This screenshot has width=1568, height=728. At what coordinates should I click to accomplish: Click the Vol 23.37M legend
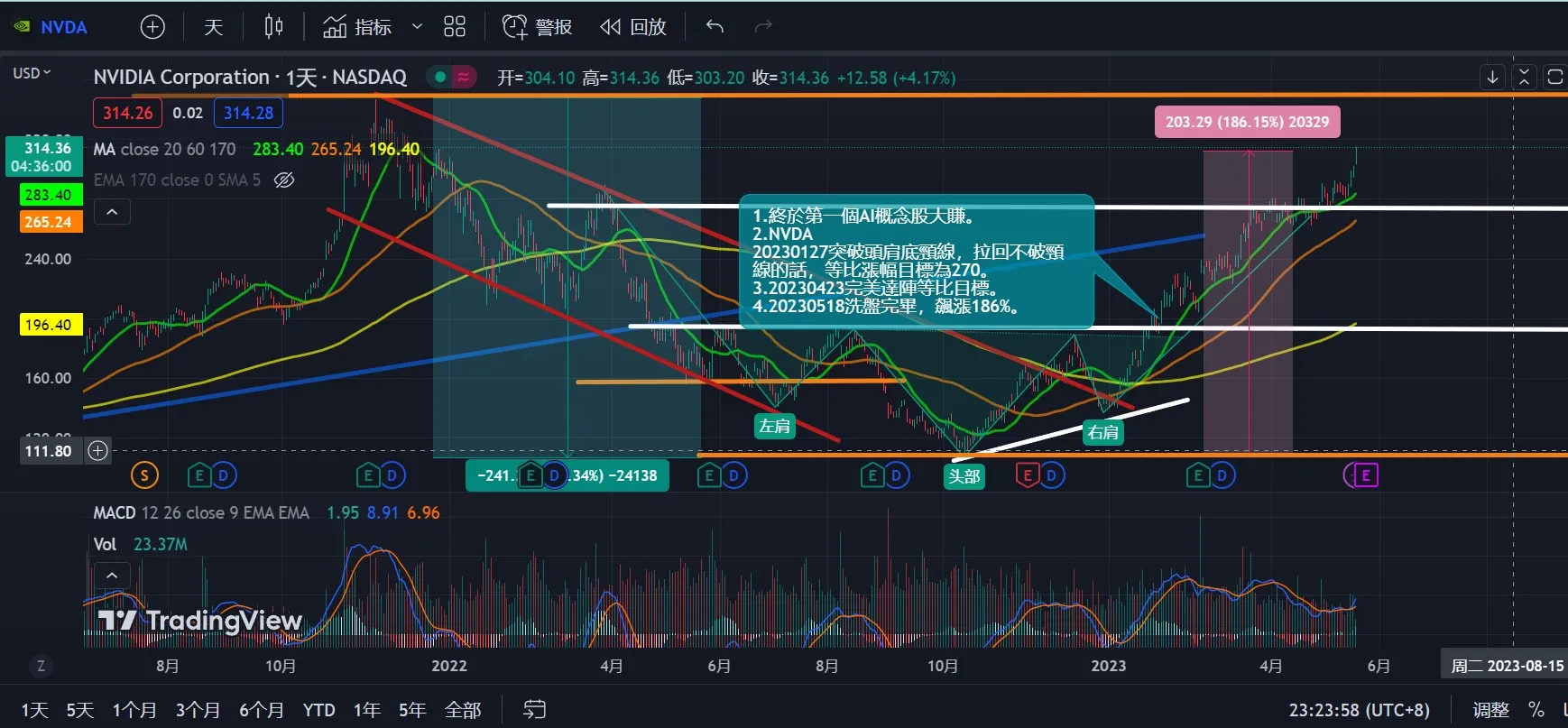point(141,544)
